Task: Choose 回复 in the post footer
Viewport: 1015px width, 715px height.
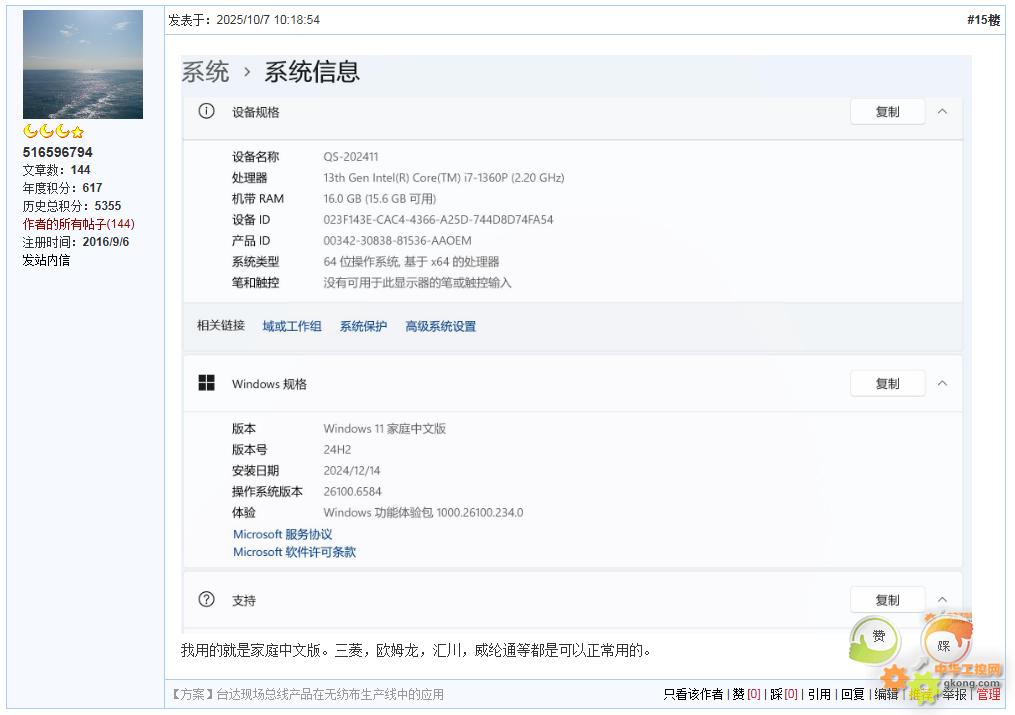Action: tap(852, 694)
